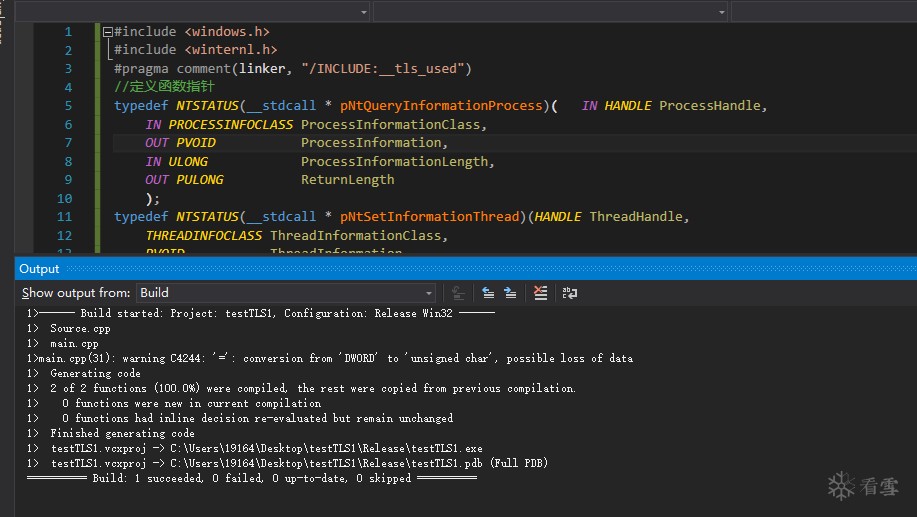Clear all output text
This screenshot has width=917, height=517.
tap(540, 293)
